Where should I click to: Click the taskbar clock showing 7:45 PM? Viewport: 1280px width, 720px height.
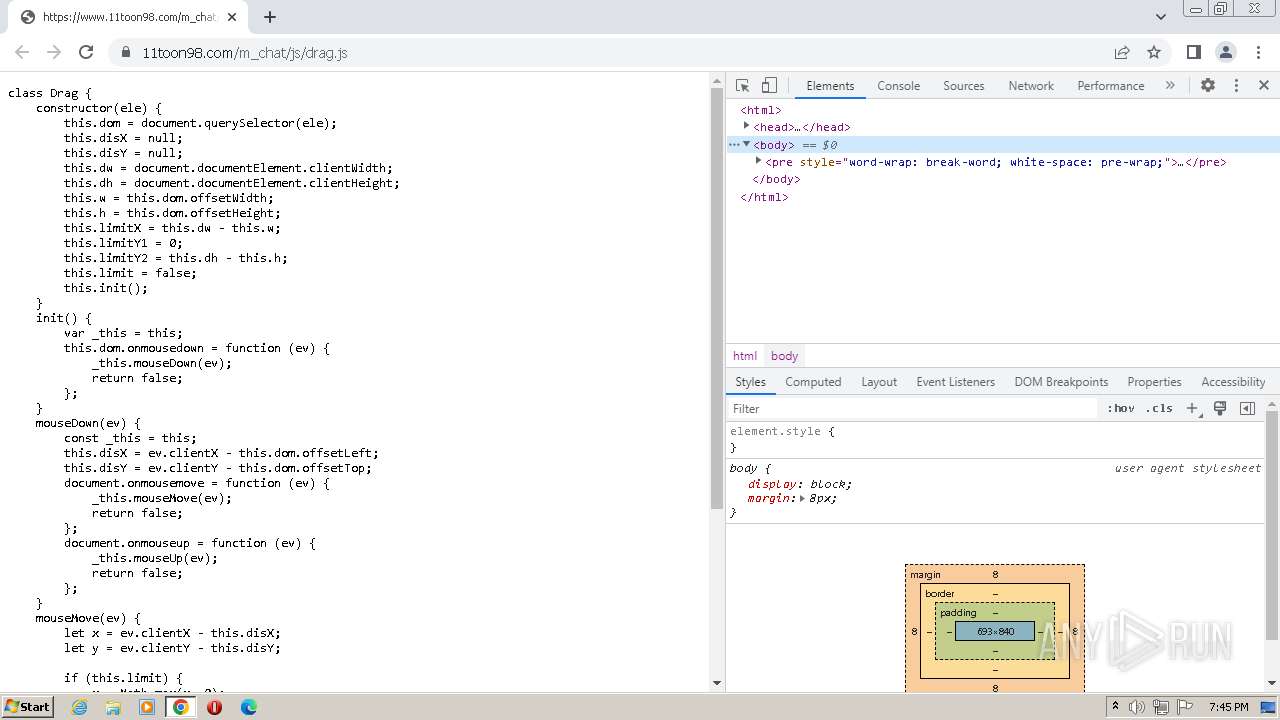pyautogui.click(x=1228, y=707)
